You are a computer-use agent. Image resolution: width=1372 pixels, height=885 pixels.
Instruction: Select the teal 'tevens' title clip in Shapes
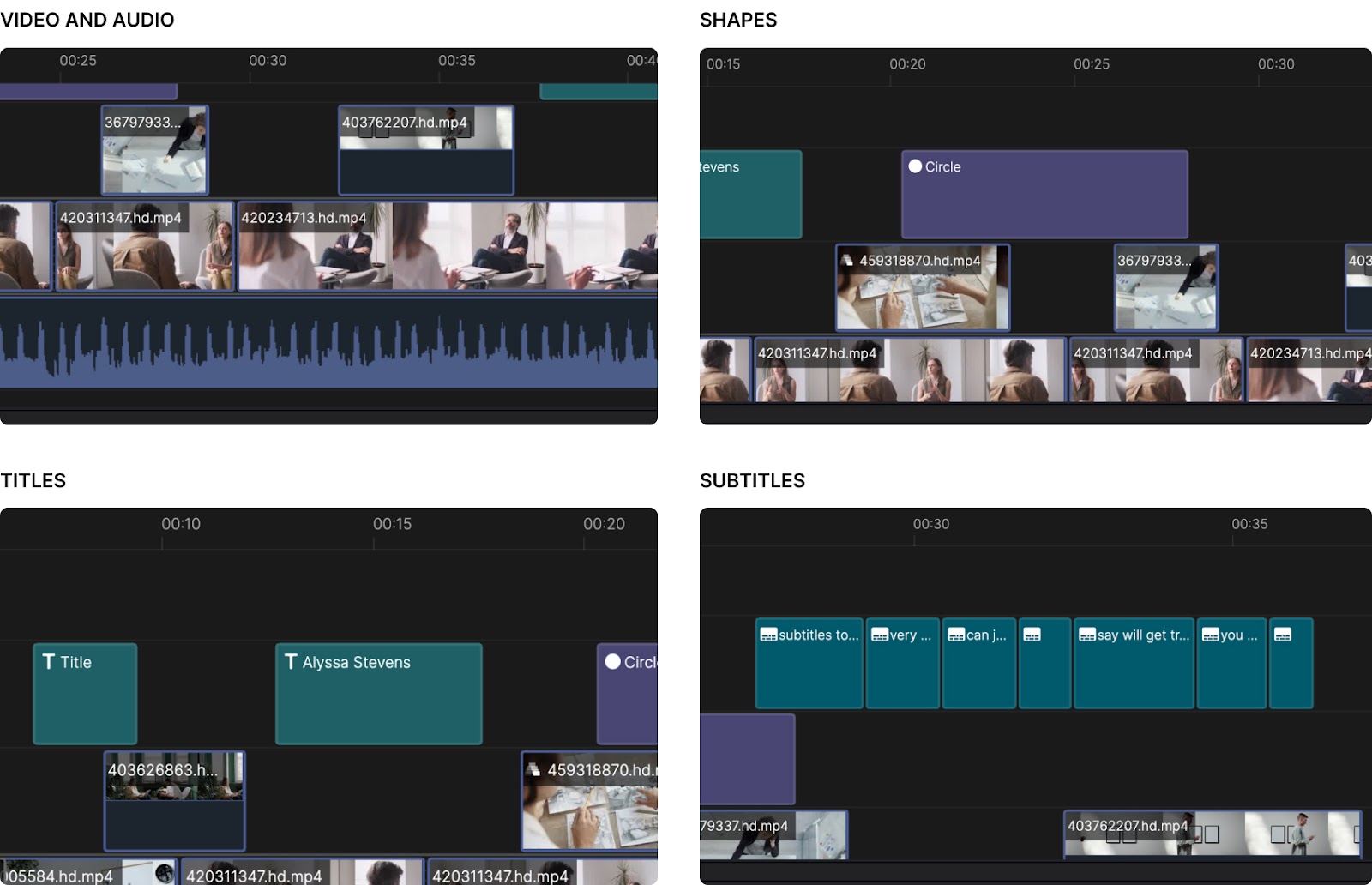pyautogui.click(x=750, y=195)
